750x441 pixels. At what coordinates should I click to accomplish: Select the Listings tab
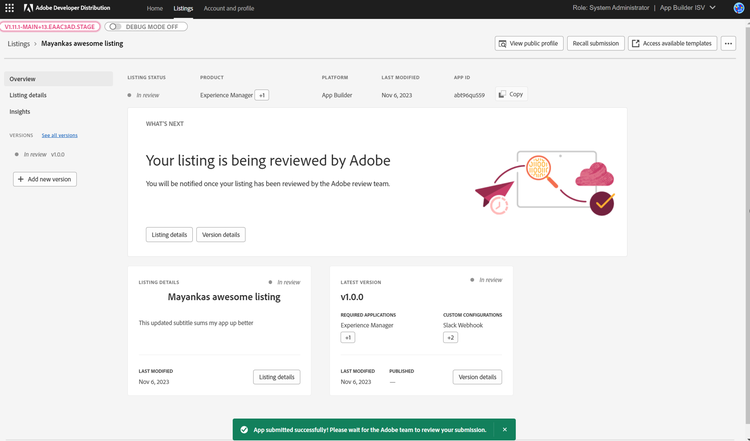[183, 9]
